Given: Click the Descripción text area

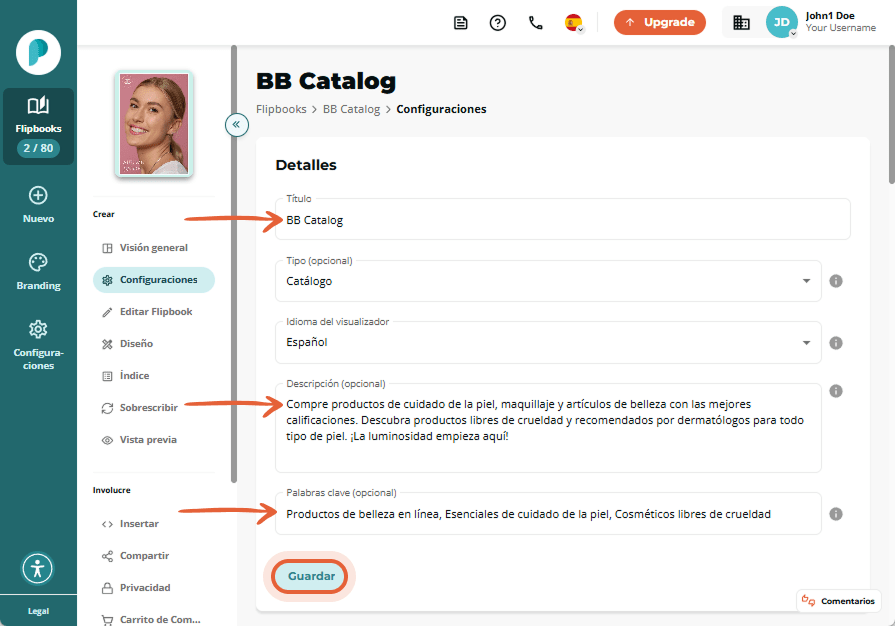Looking at the screenshot, I should pos(548,428).
